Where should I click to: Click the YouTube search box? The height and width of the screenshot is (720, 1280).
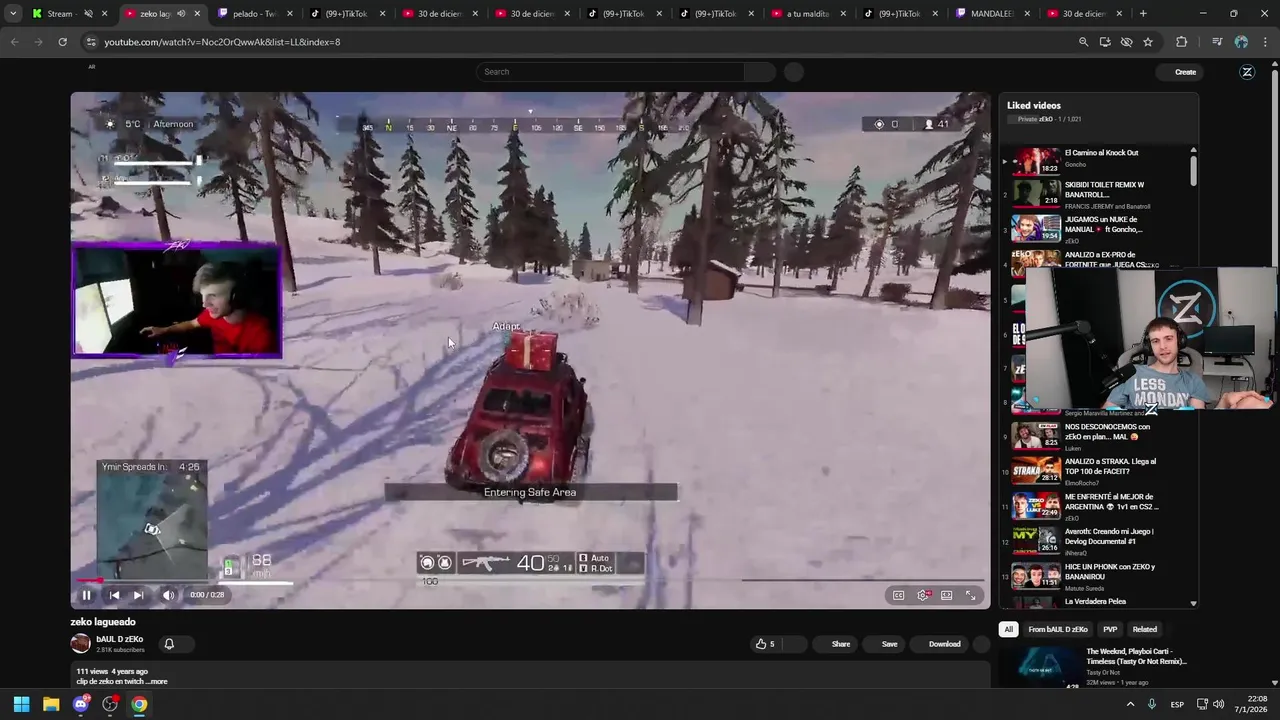(x=610, y=72)
